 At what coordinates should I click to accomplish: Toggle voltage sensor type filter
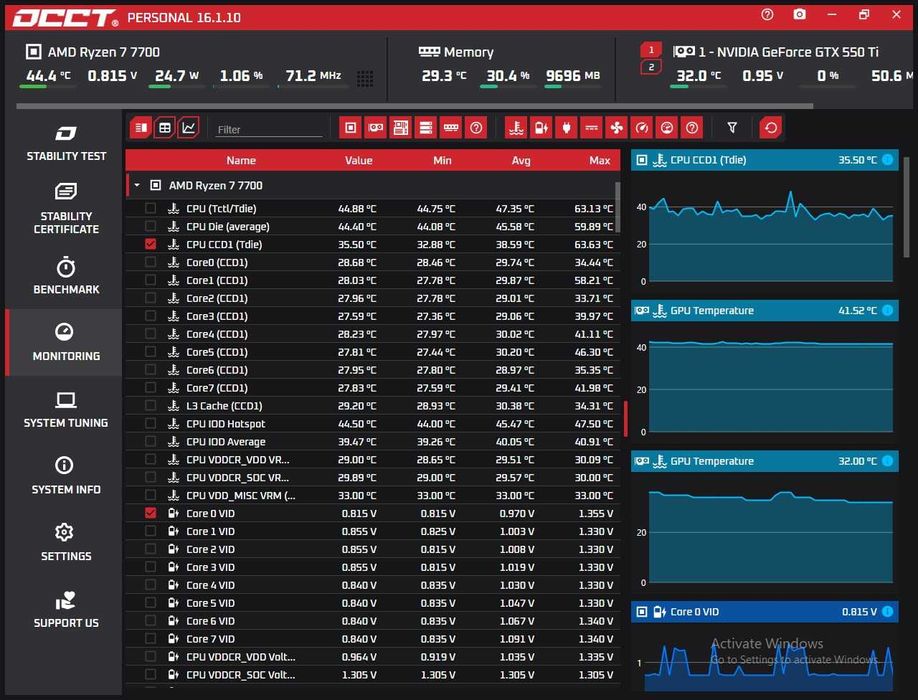point(541,128)
